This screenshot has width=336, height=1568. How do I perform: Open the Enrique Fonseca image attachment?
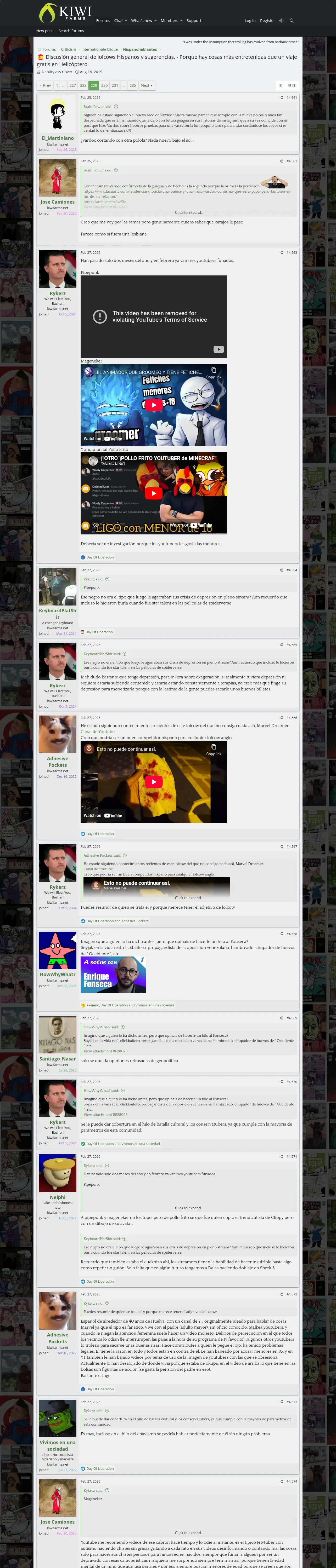(x=113, y=975)
